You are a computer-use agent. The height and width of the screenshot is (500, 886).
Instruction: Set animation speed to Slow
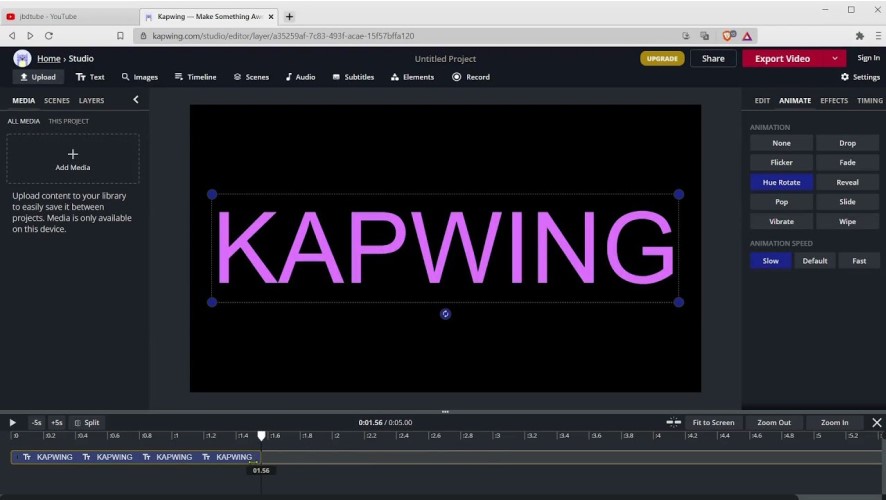[770, 260]
